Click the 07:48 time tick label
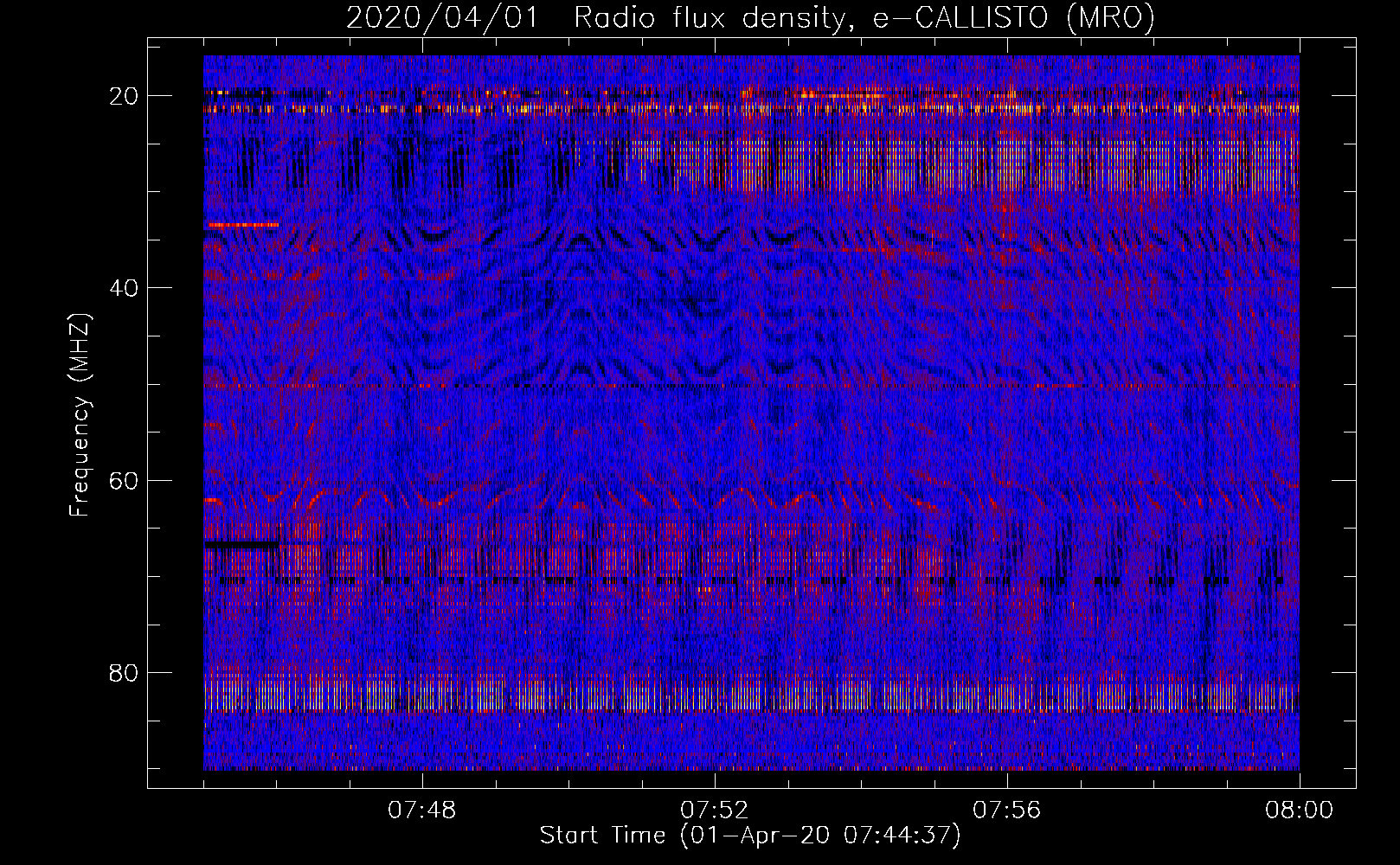Screen dimensions: 1400x865 click(422, 811)
